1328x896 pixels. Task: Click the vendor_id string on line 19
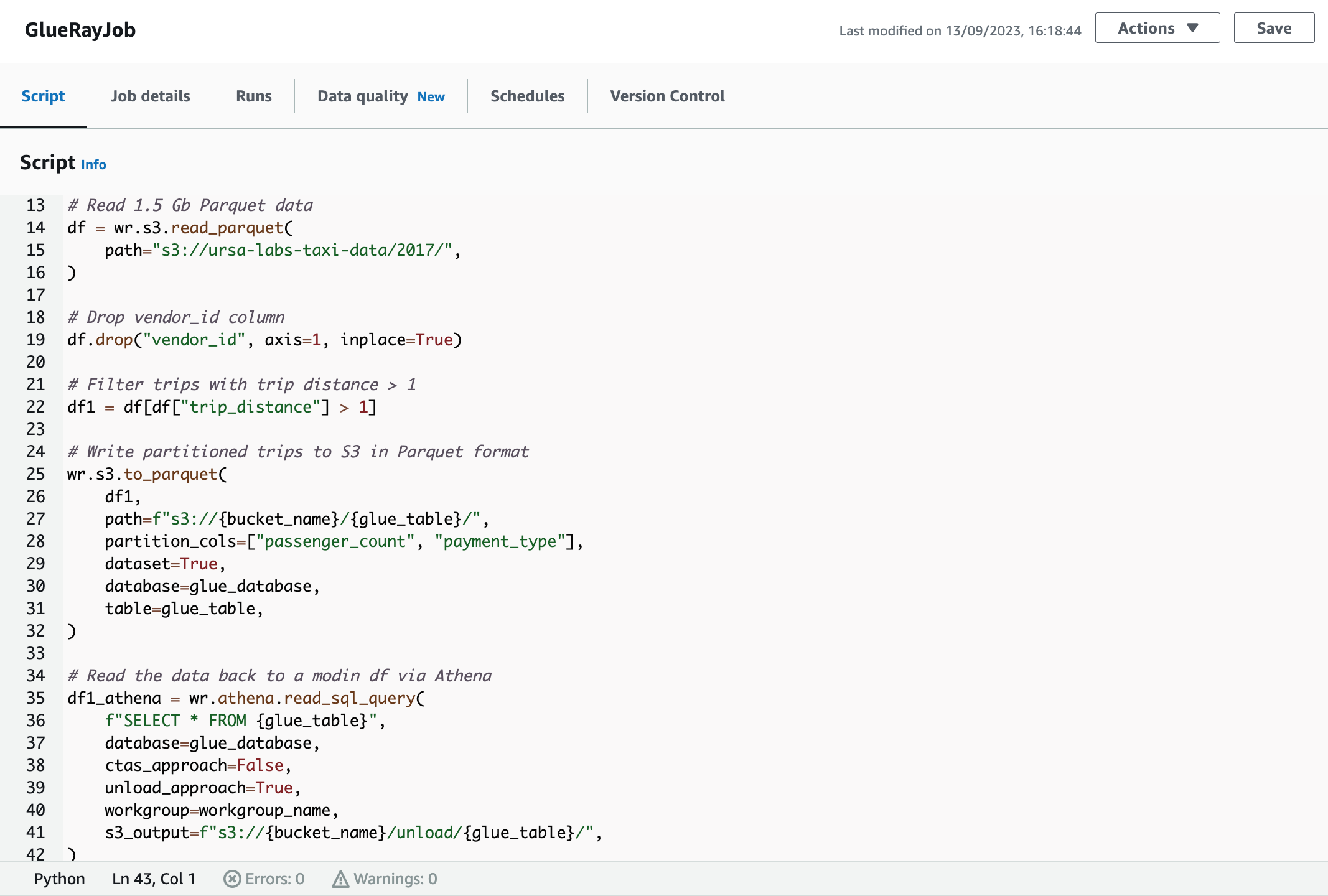194,340
